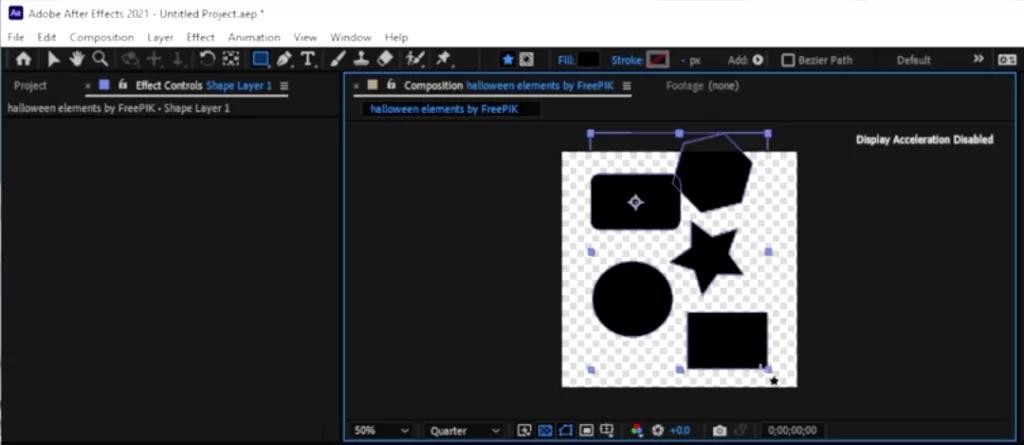Screen dimensions: 1024x445
Task: Open the Help menu
Action: (396, 37)
